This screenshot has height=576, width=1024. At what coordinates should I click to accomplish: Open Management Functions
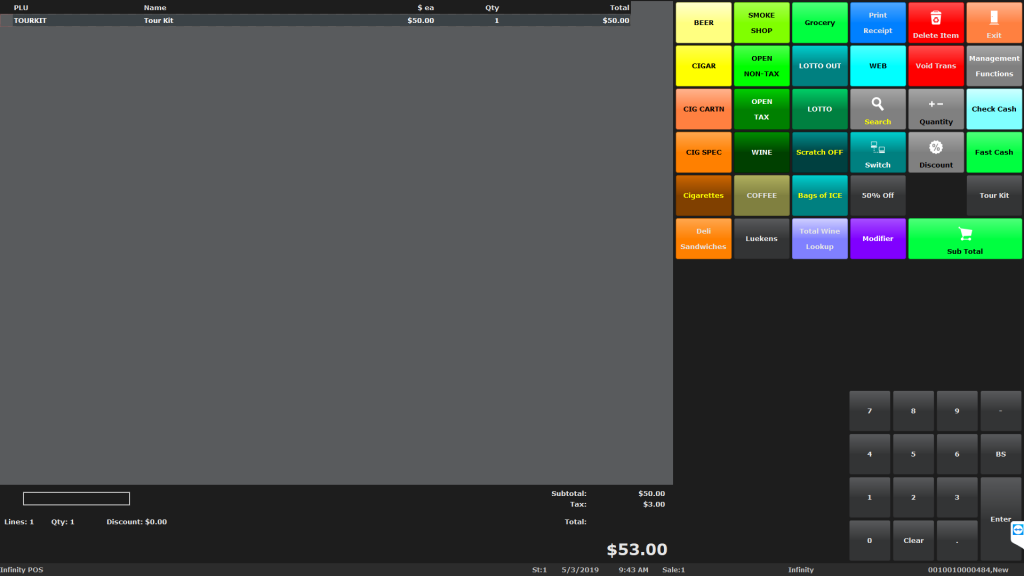(x=994, y=65)
